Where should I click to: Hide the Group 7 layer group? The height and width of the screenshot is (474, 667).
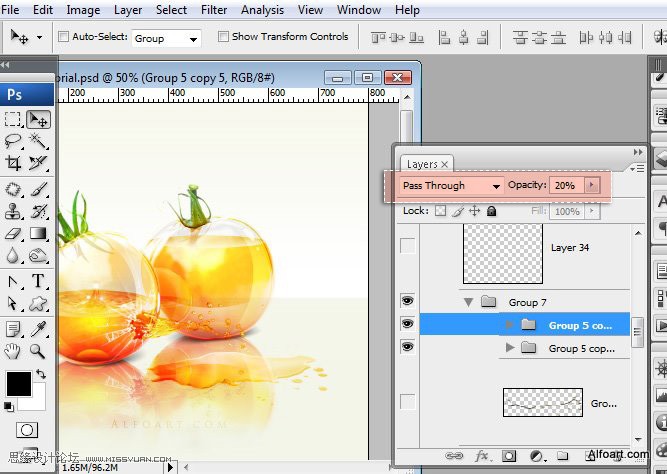click(x=407, y=301)
